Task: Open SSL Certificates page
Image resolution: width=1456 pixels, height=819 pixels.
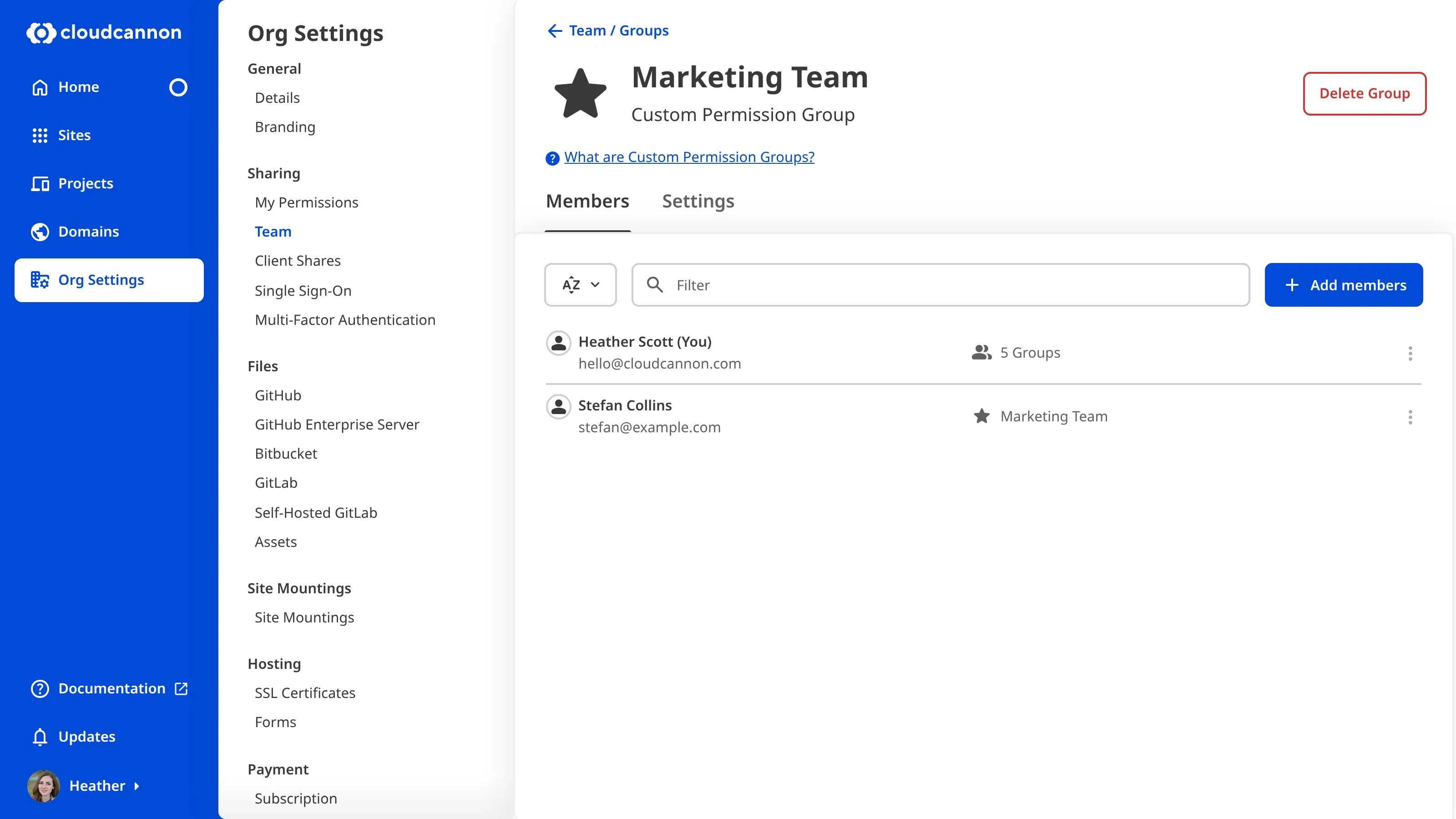Action: pos(305,693)
